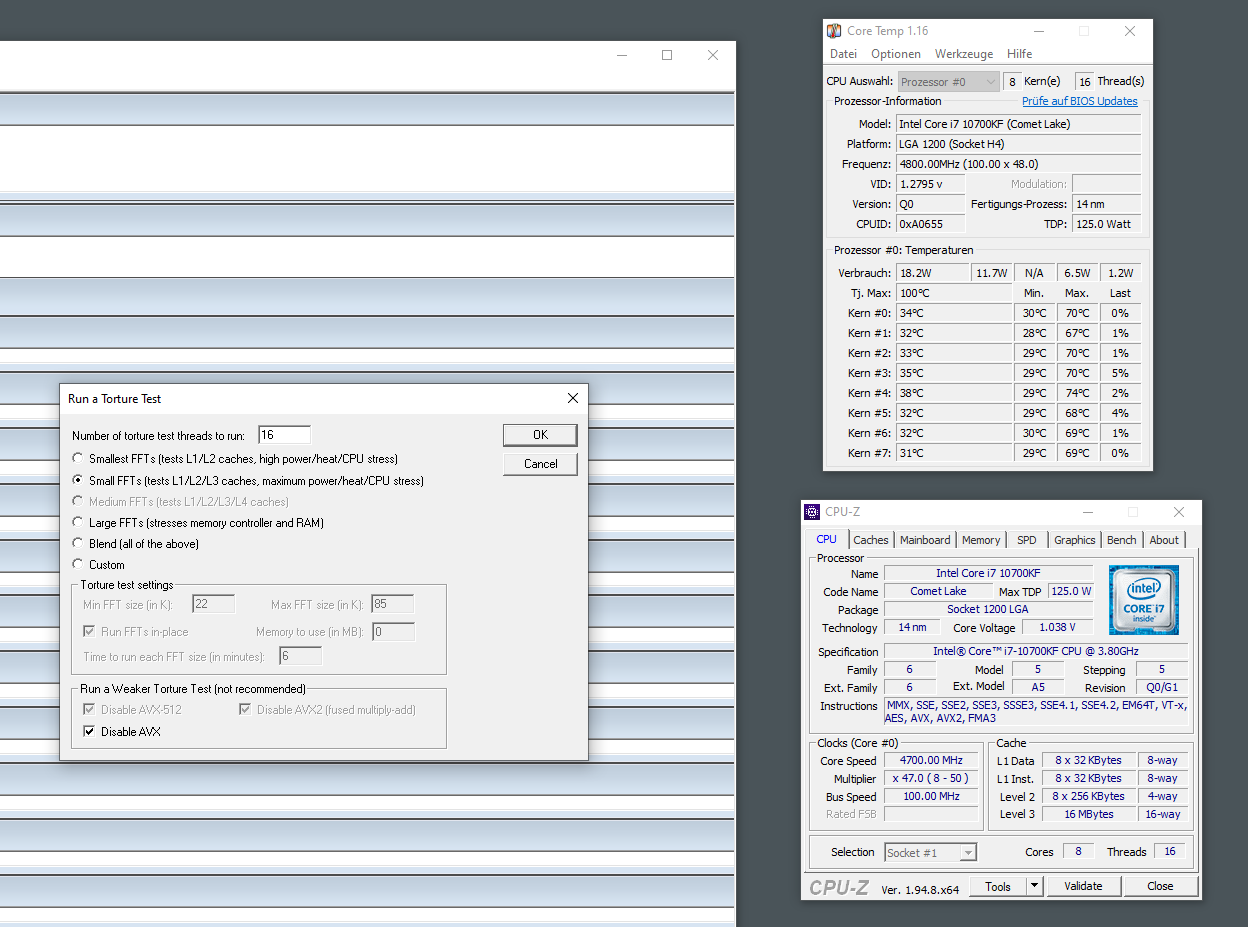
Task: Click the Platform value LGA 1200 (Socket H4)
Action: tap(1018, 144)
